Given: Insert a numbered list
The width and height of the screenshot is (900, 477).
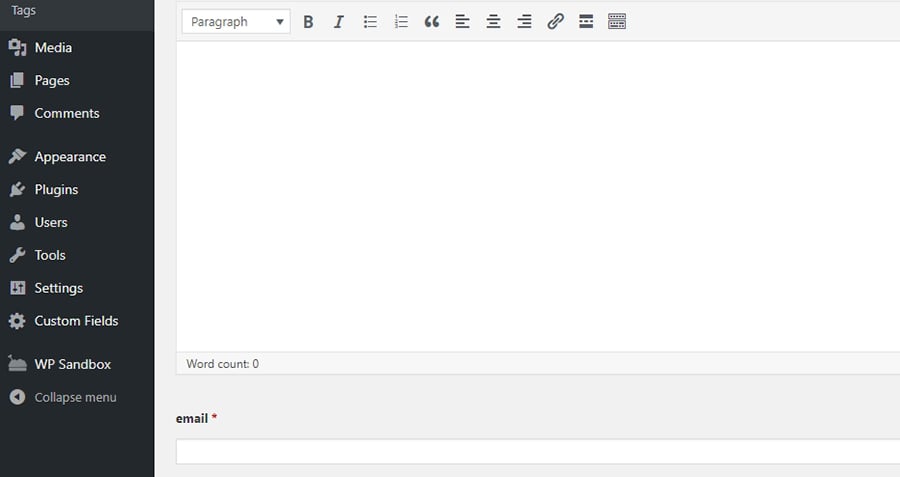Looking at the screenshot, I should (x=401, y=22).
